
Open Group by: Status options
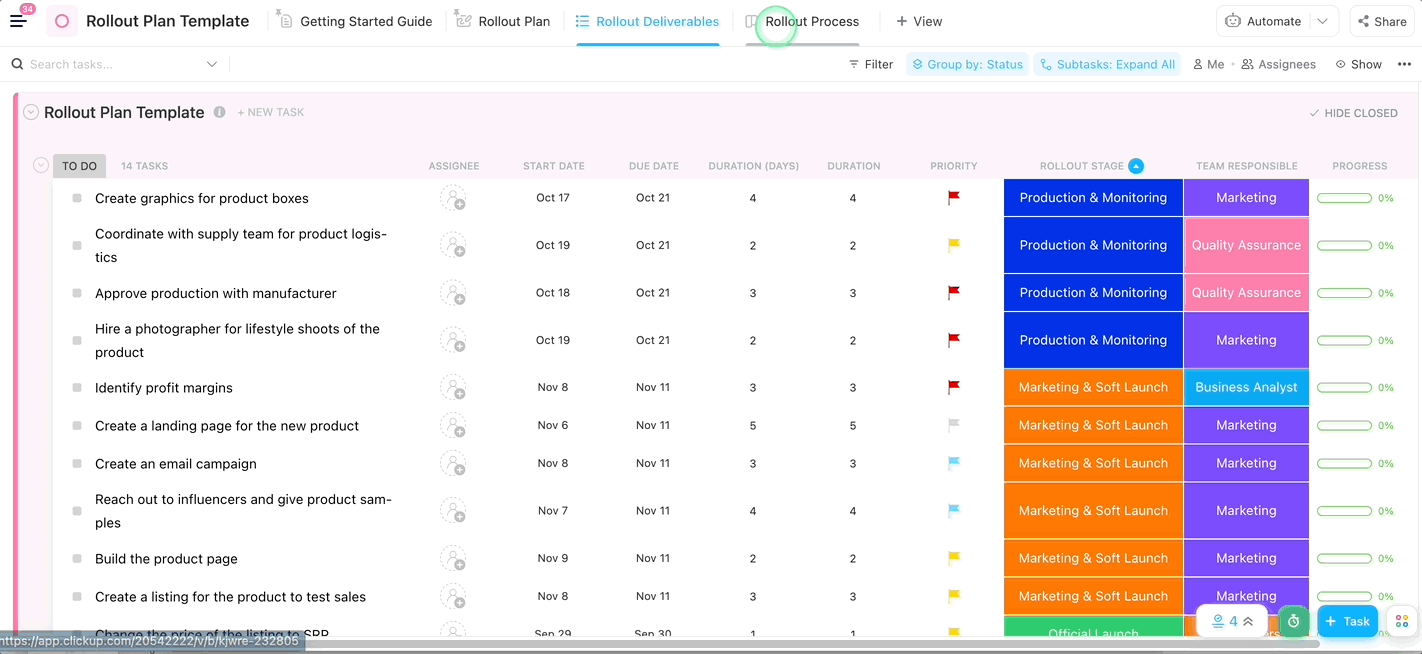tap(967, 64)
